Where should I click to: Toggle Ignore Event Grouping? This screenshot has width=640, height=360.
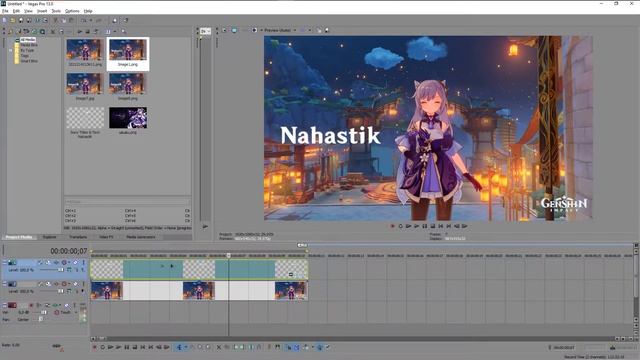(328, 347)
